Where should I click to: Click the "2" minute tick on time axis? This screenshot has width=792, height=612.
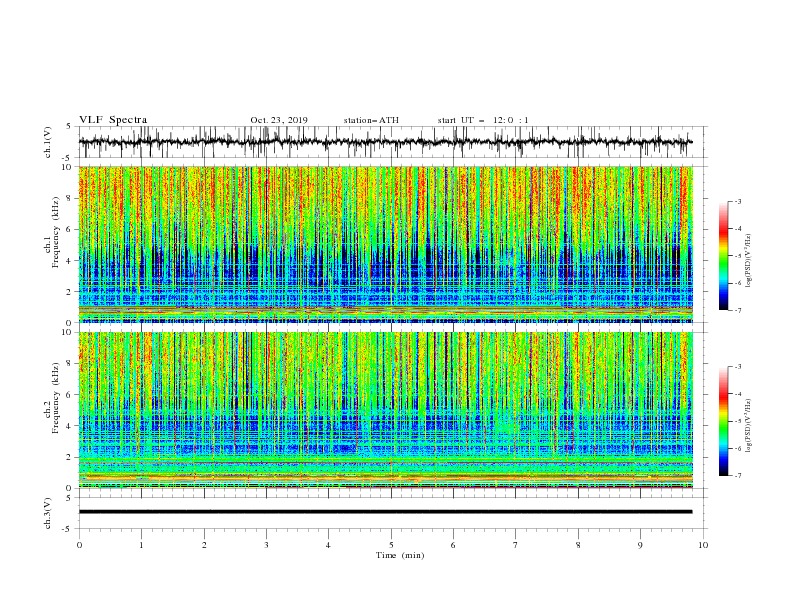pos(204,545)
